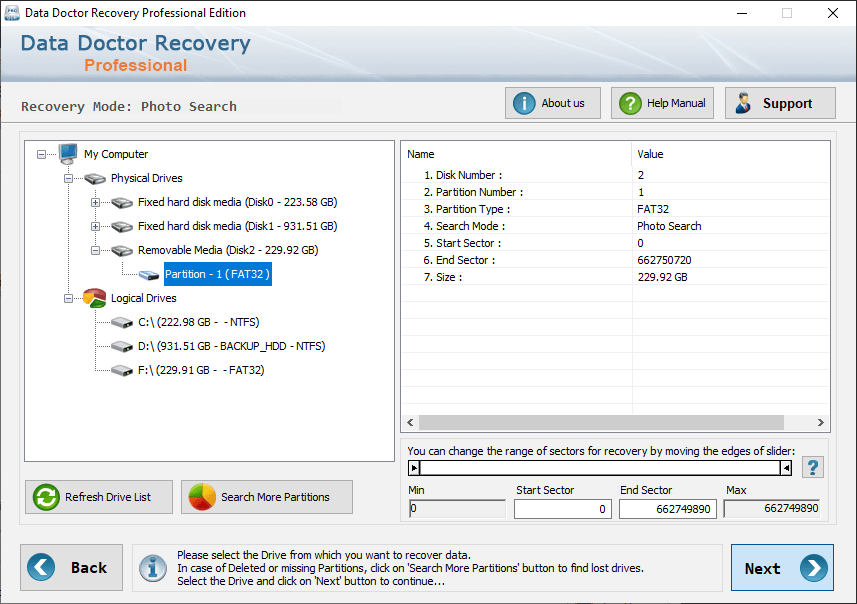Screen dimensions: 857x604
Task: Click the Logical Drives pie chart icon
Action: pyautogui.click(x=95, y=298)
